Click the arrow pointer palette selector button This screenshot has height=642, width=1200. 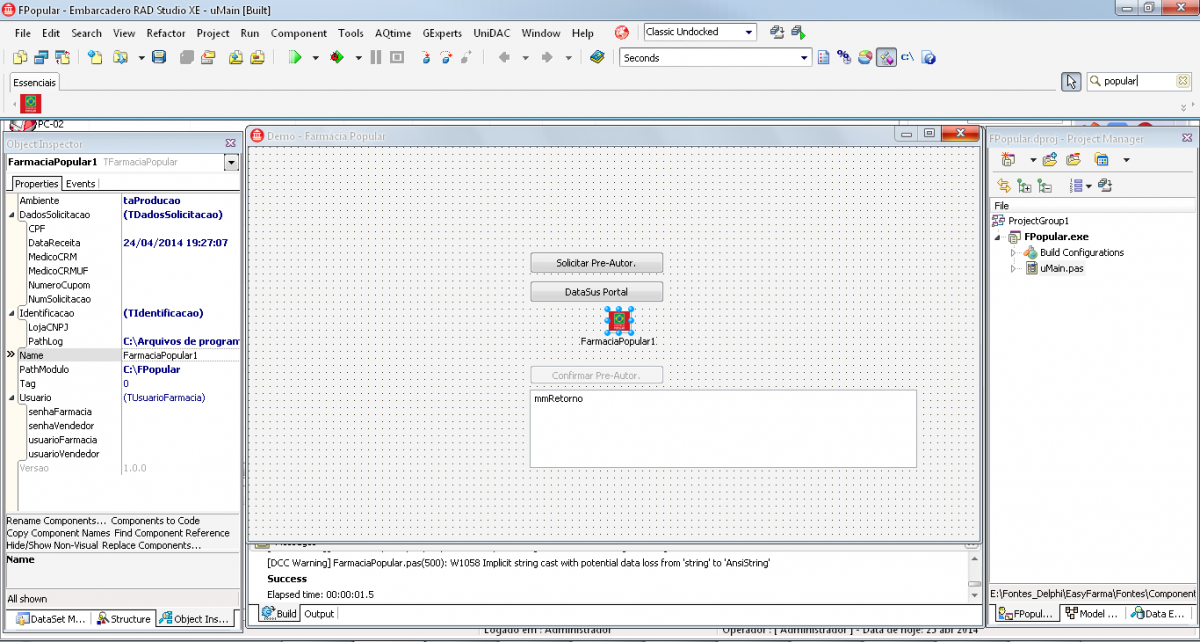click(x=1071, y=82)
